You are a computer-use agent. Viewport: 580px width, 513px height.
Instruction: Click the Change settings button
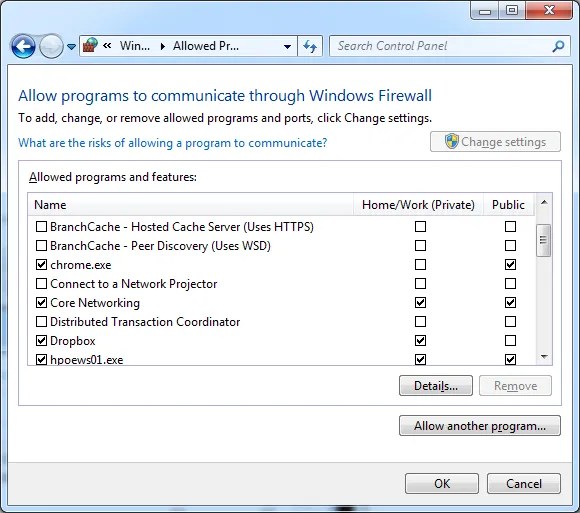pos(495,142)
